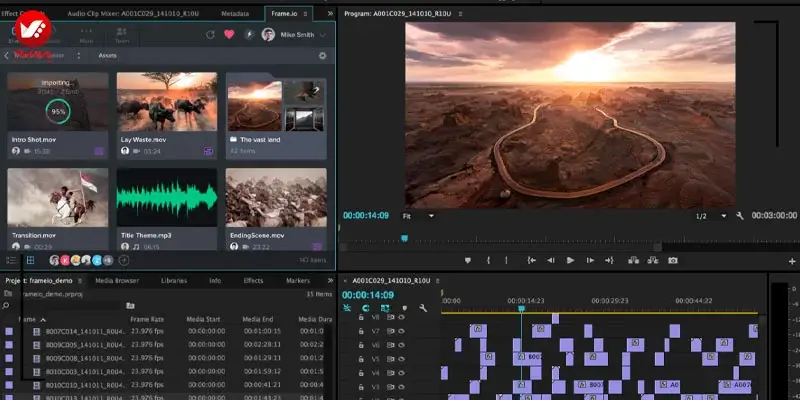
Task: Open the Team section in Frame.io
Action: click(x=121, y=35)
